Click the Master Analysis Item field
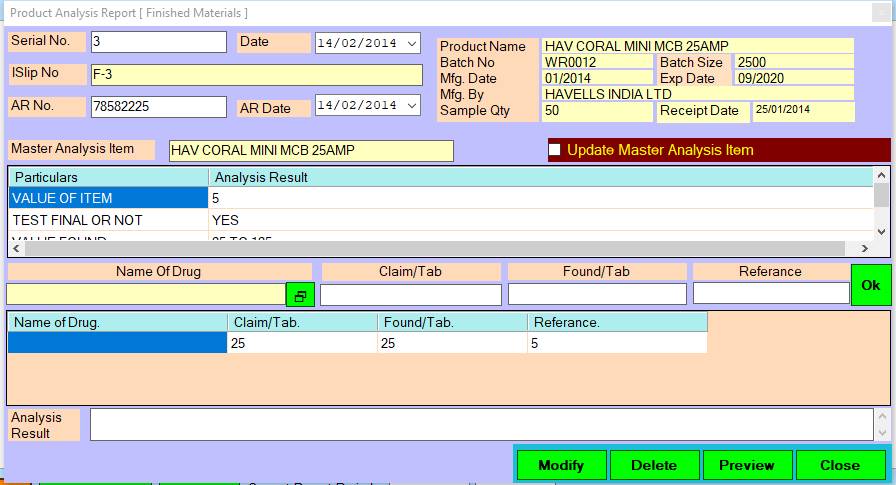This screenshot has width=896, height=485. pyautogui.click(x=310, y=151)
